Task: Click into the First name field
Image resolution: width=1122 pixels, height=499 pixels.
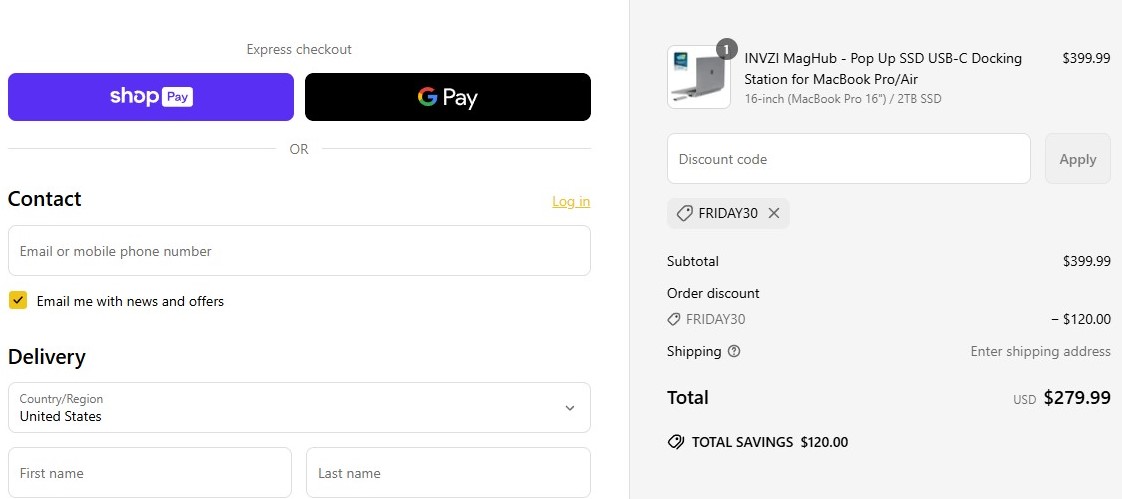Action: coord(150,473)
